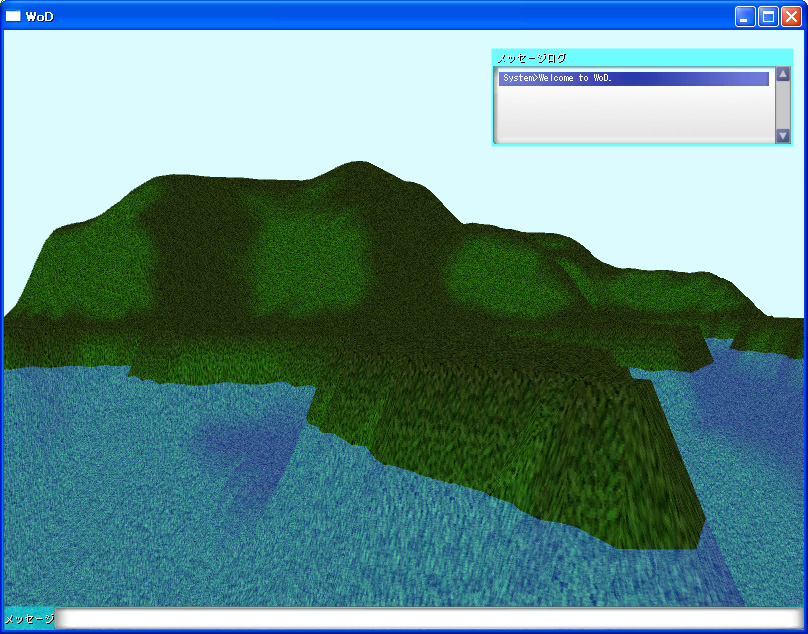Click the WoD application icon in title bar
Image resolution: width=808 pixels, height=634 pixels.
13,16
